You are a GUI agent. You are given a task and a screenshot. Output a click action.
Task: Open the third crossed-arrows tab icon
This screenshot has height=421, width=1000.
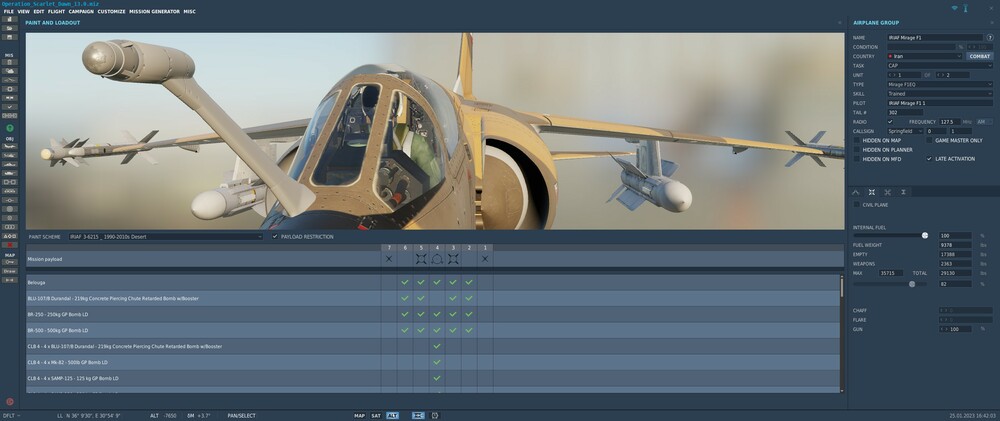(888, 192)
